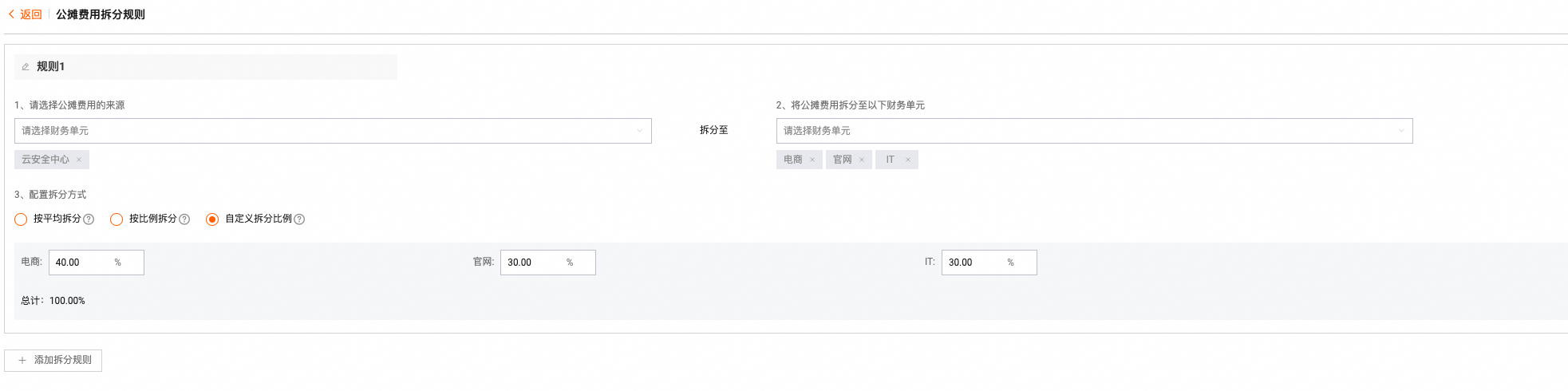Select the 自定义拆分比例 radio button
The height and width of the screenshot is (391, 1568).
[x=212, y=219]
